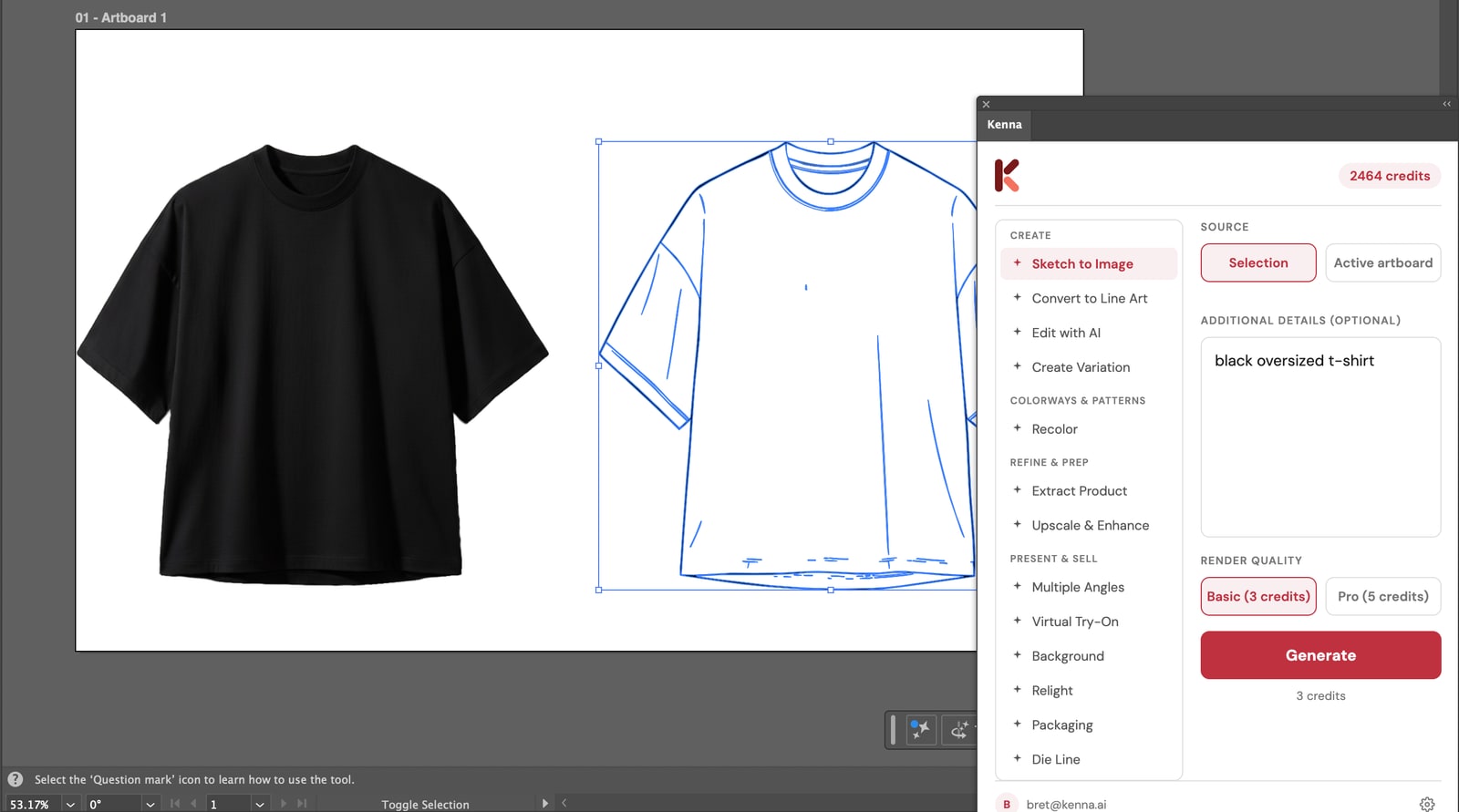Click the REFINE & PREP heading
Screen dimensions: 1459x812
coord(1049,462)
